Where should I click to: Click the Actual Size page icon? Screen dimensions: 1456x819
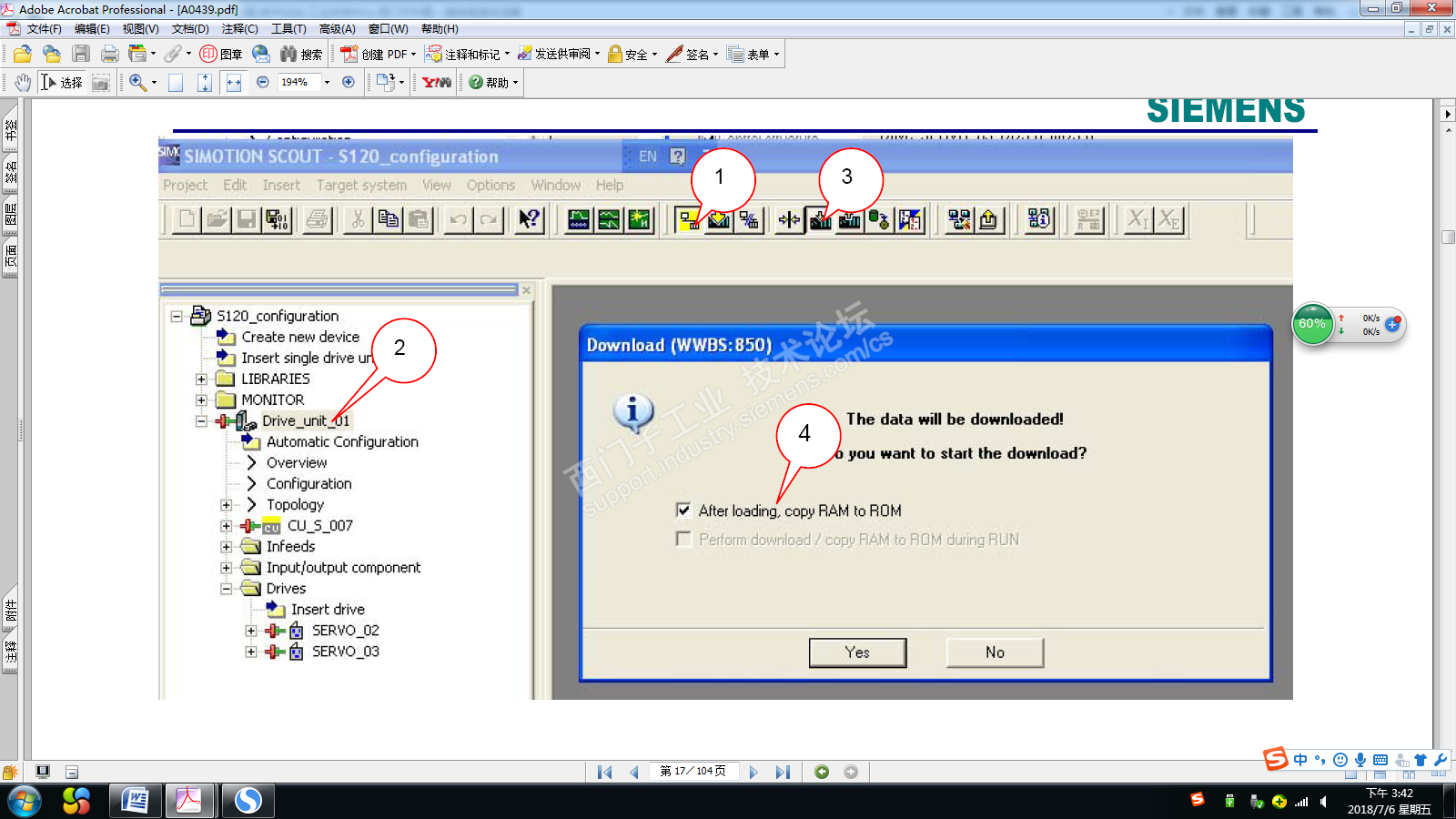176,83
